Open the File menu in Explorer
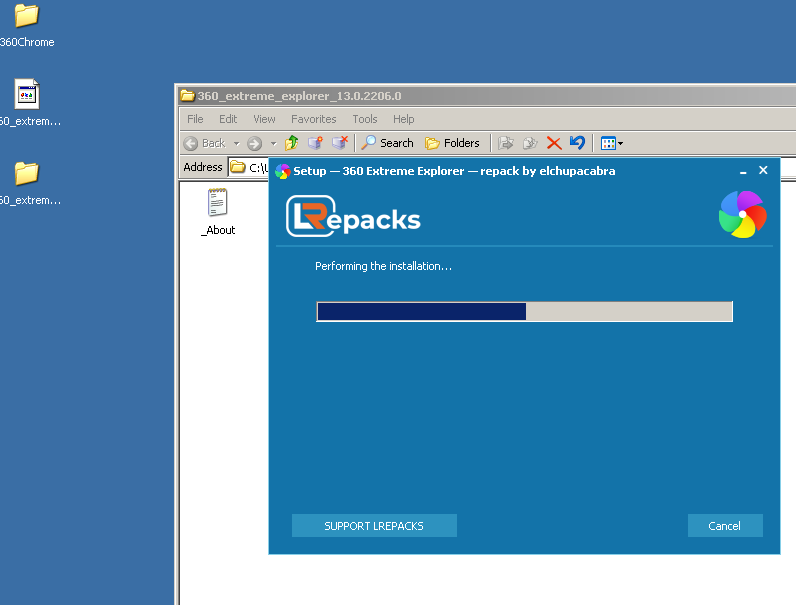The width and height of the screenshot is (796, 605). coord(195,119)
